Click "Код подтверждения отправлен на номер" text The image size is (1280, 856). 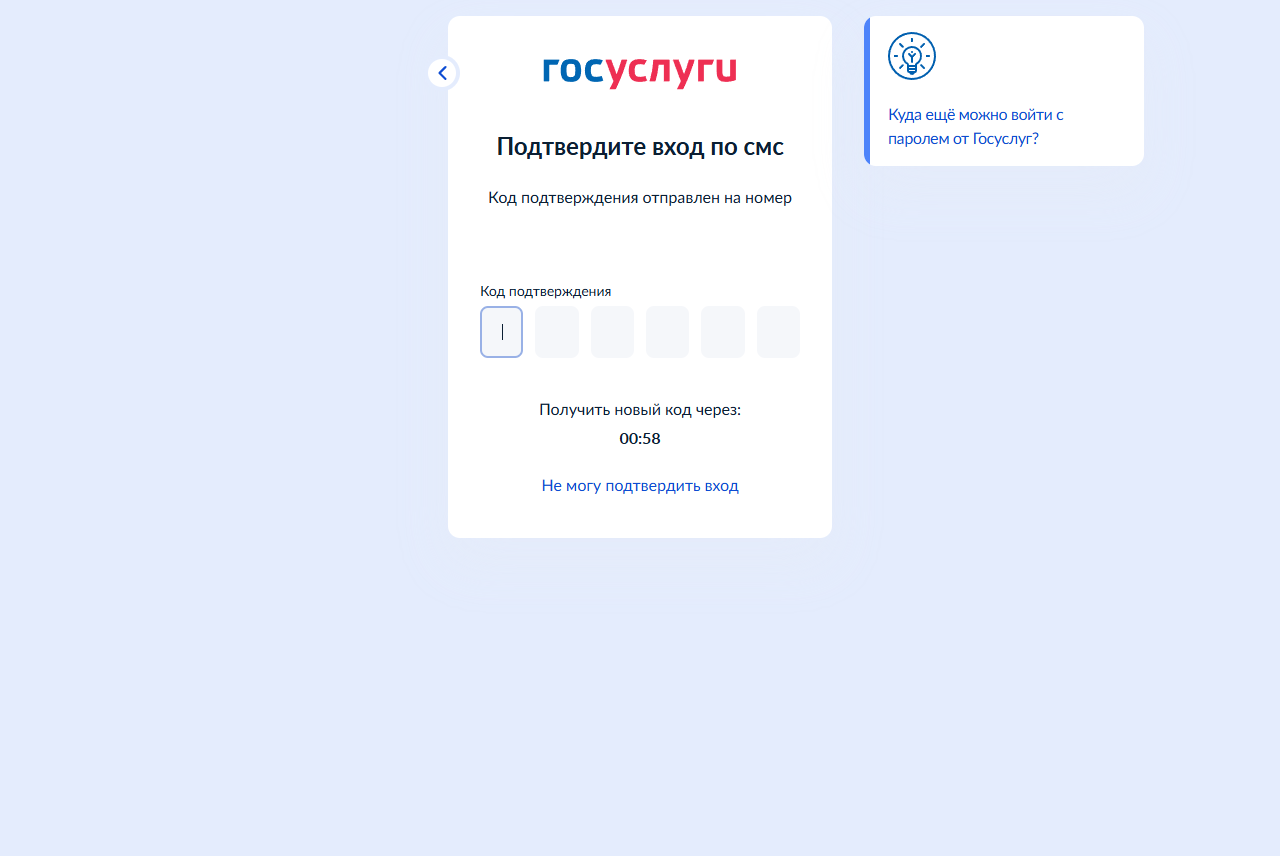click(x=640, y=198)
